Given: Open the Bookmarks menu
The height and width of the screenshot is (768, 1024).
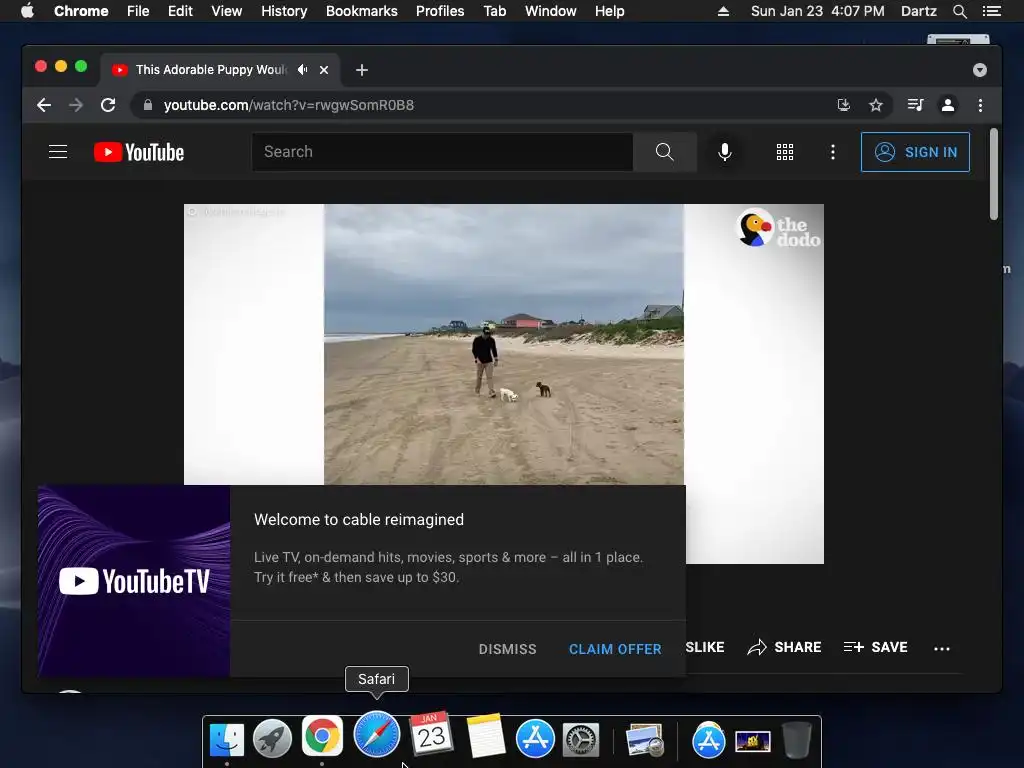Looking at the screenshot, I should (362, 11).
